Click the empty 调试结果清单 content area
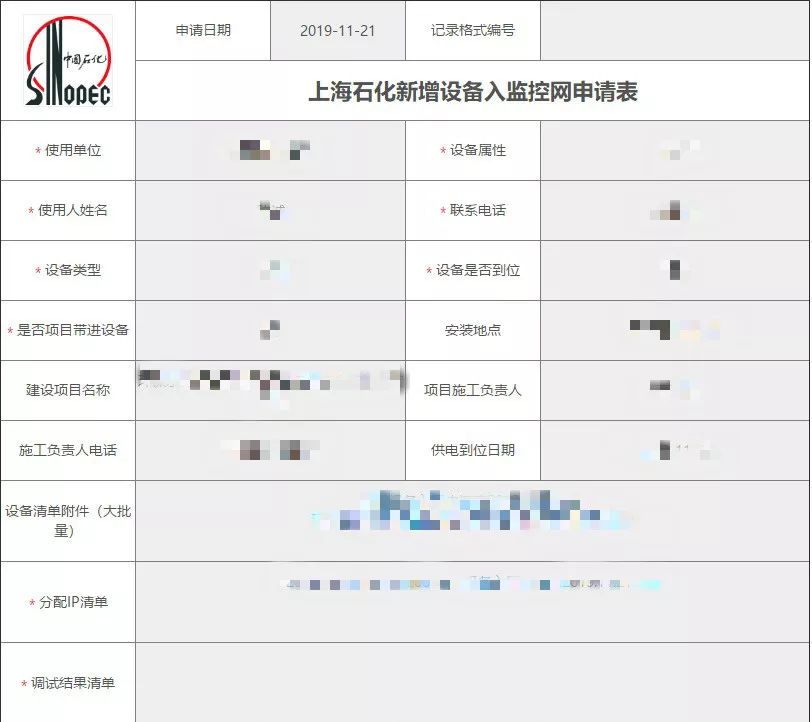 (472, 683)
